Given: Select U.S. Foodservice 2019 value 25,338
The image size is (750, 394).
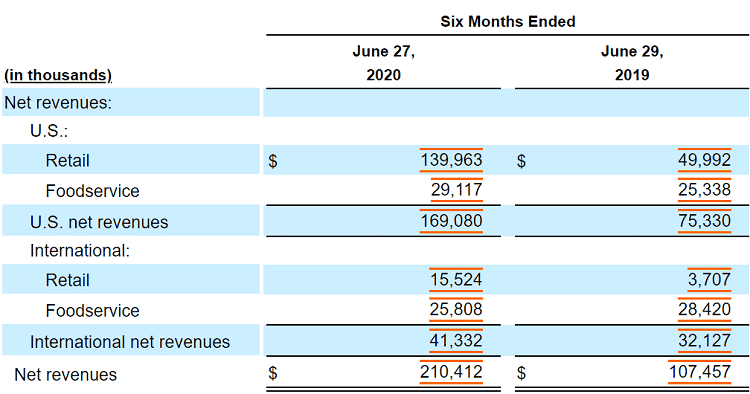Looking at the screenshot, I should pos(704,190).
